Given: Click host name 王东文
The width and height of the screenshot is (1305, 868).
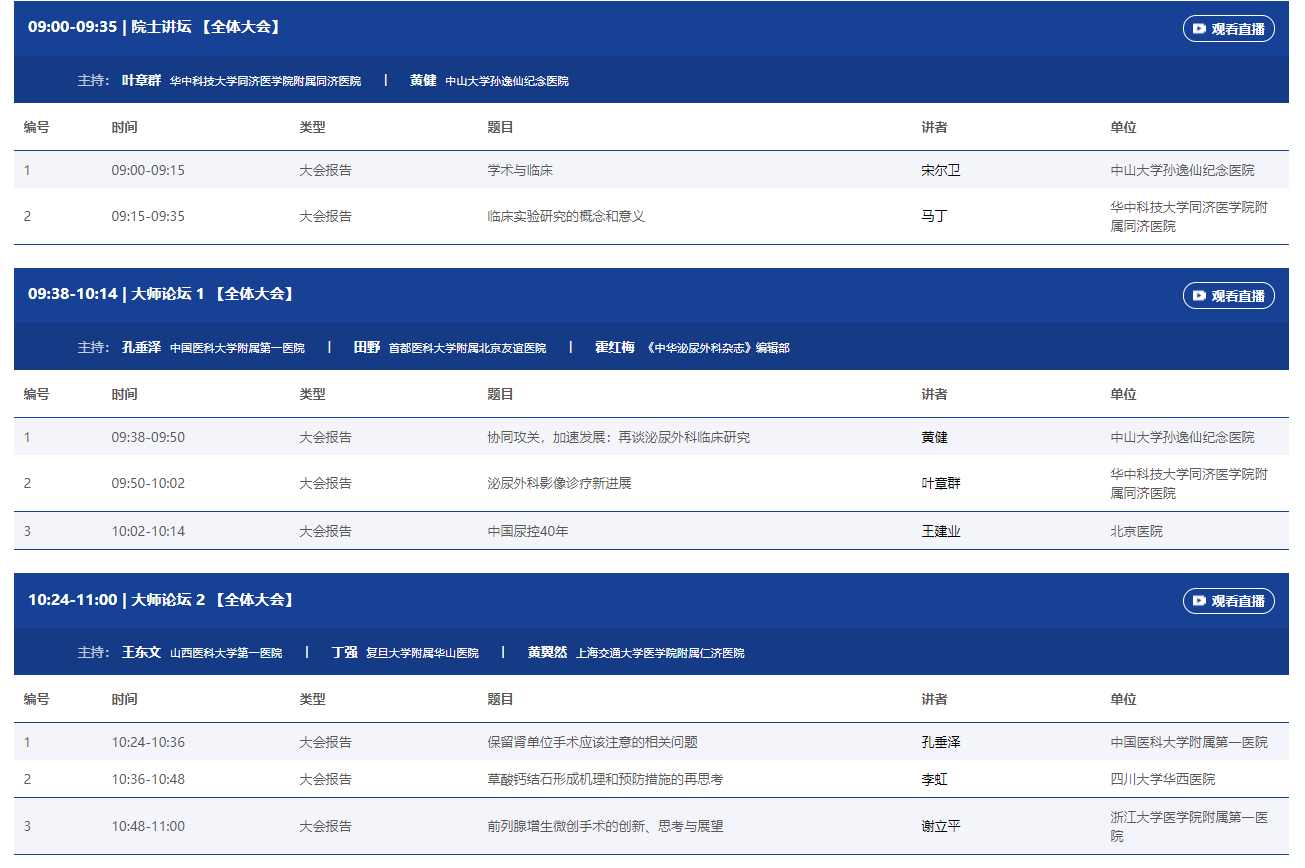Looking at the screenshot, I should 141,652.
